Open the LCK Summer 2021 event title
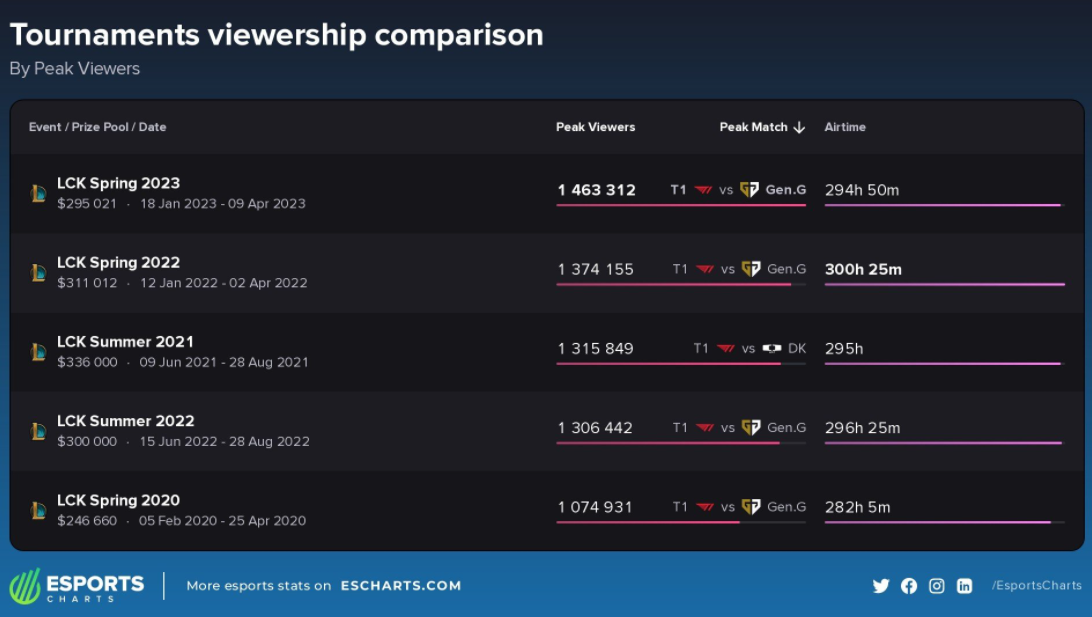Image resolution: width=1092 pixels, height=617 pixels. tap(125, 342)
